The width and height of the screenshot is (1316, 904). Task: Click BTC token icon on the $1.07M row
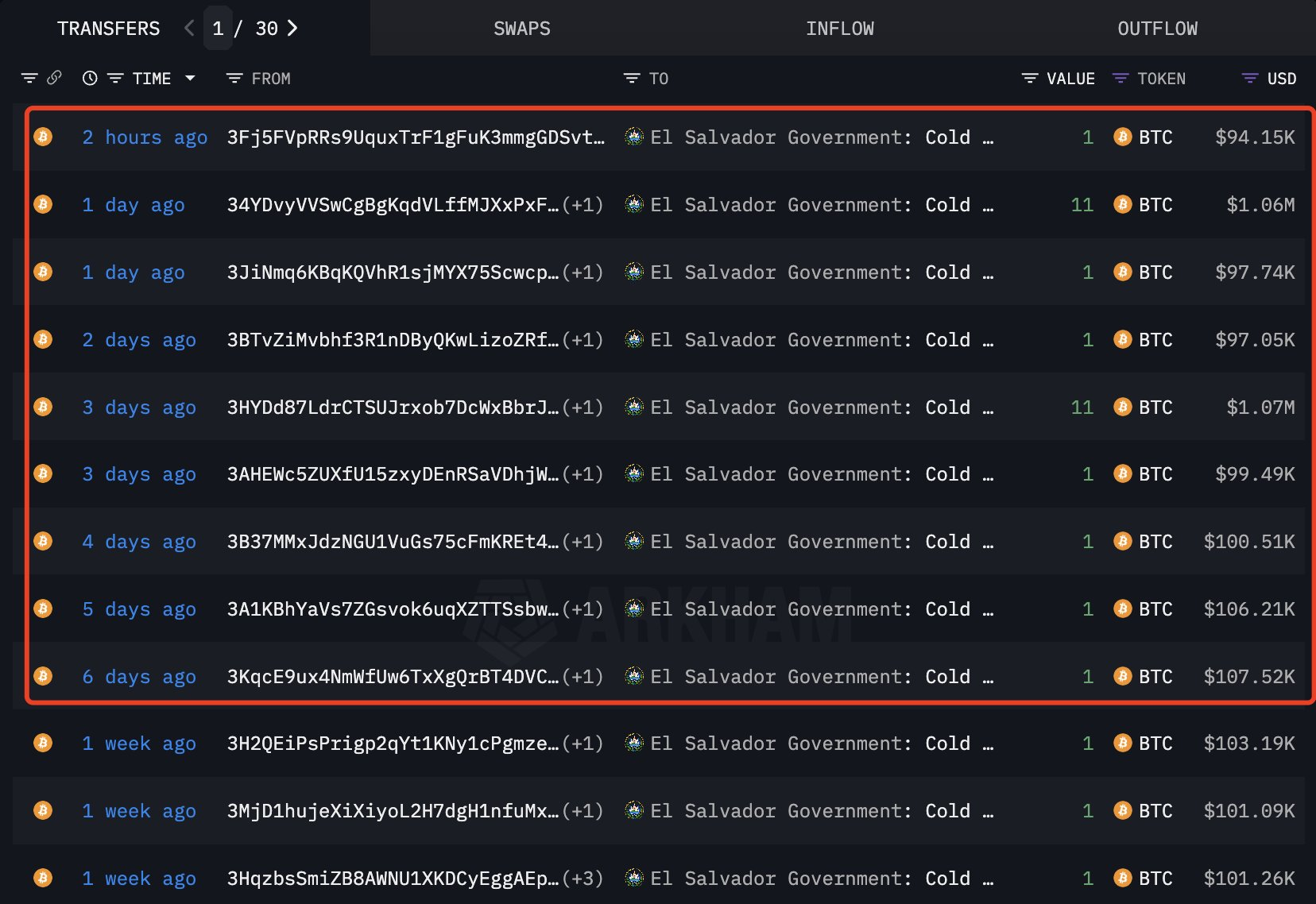pos(1122,407)
